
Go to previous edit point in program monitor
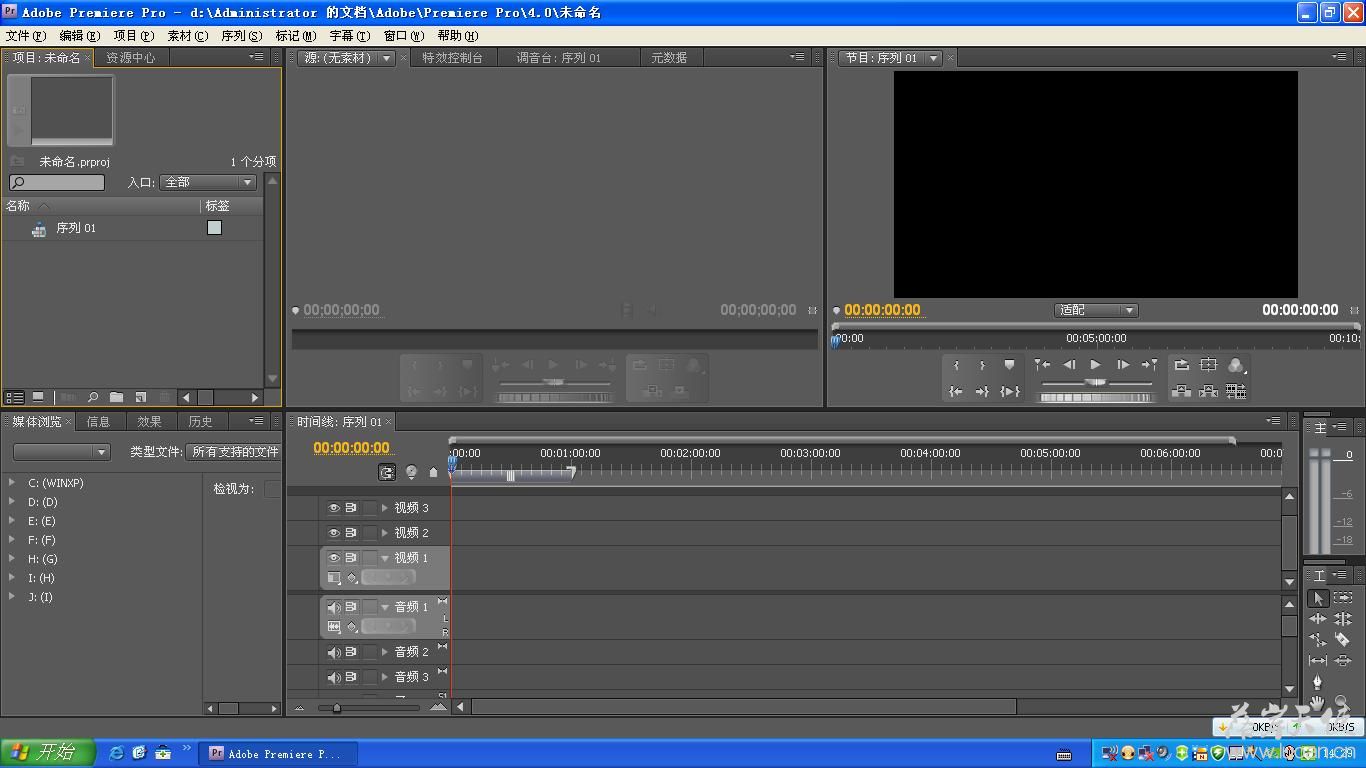tap(1042, 365)
